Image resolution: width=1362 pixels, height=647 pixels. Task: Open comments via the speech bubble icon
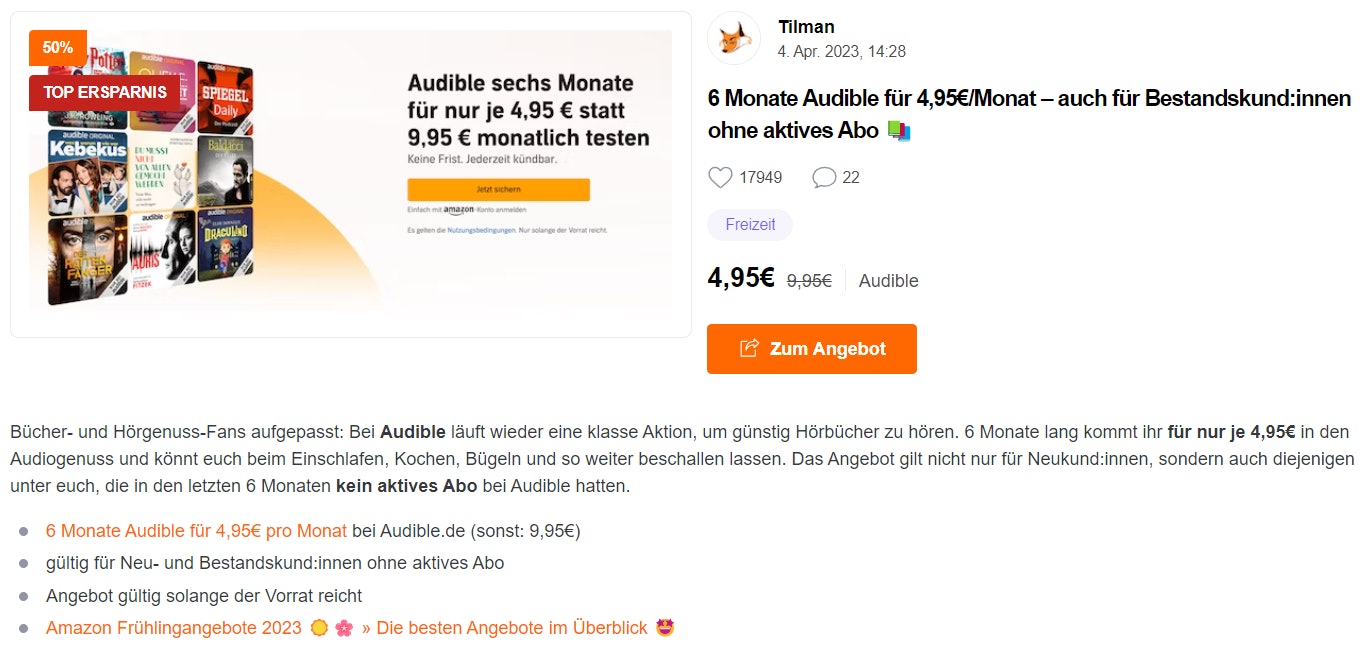824,177
